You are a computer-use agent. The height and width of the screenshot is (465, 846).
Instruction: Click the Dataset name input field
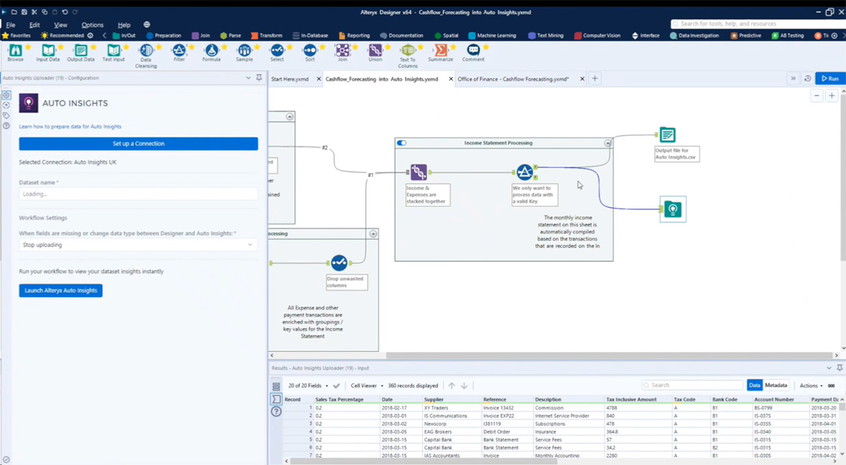click(138, 194)
